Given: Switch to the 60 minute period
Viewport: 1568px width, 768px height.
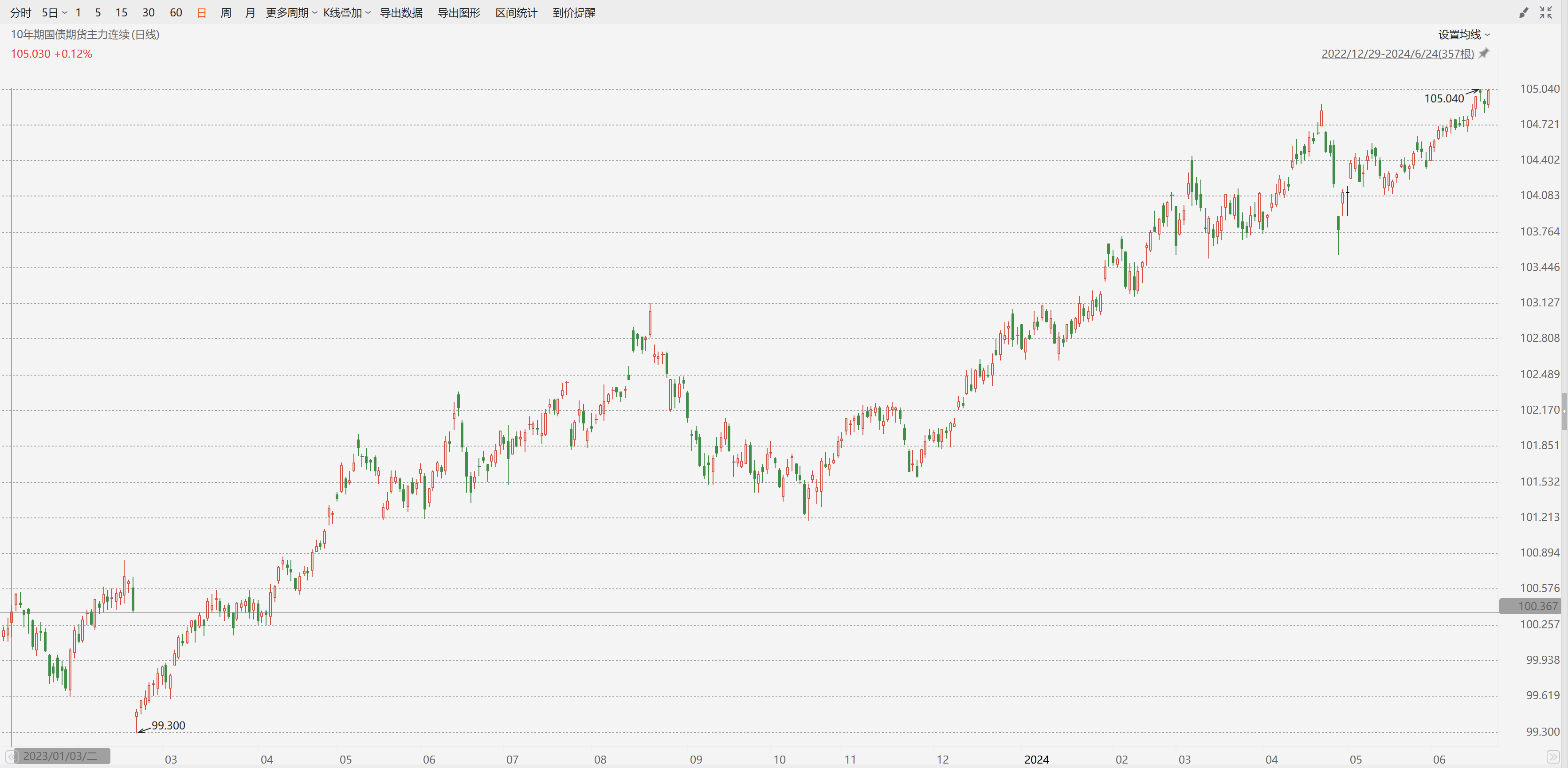Looking at the screenshot, I should coord(176,13).
